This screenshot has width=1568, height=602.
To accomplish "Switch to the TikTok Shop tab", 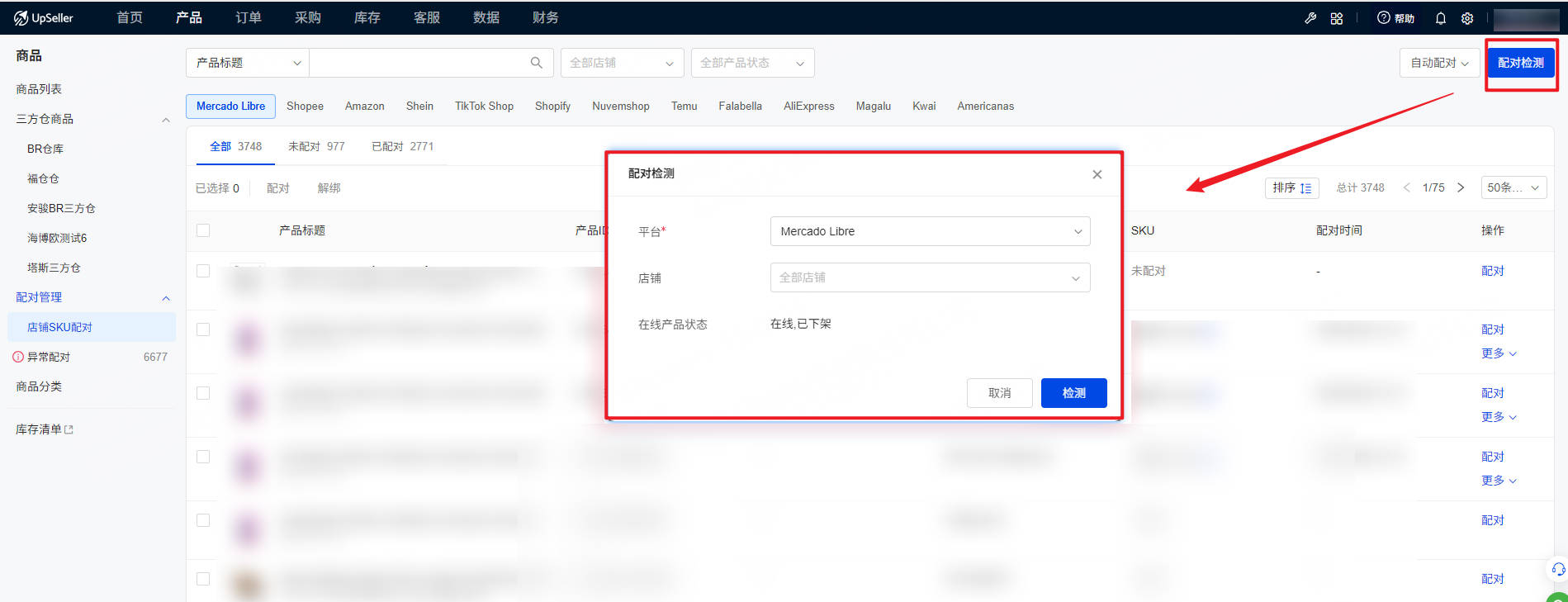I will (484, 106).
